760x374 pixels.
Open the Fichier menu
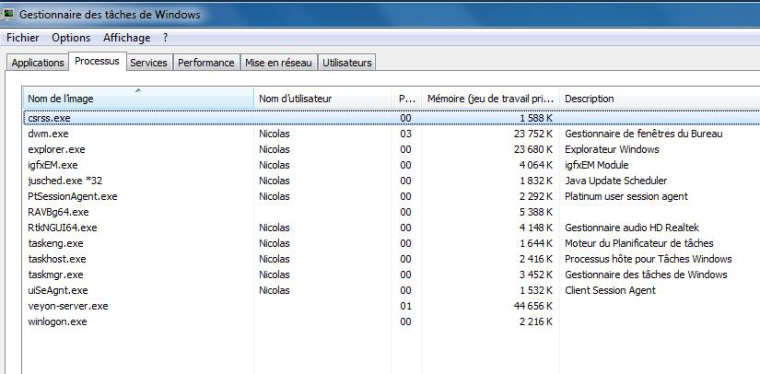[x=23, y=38]
